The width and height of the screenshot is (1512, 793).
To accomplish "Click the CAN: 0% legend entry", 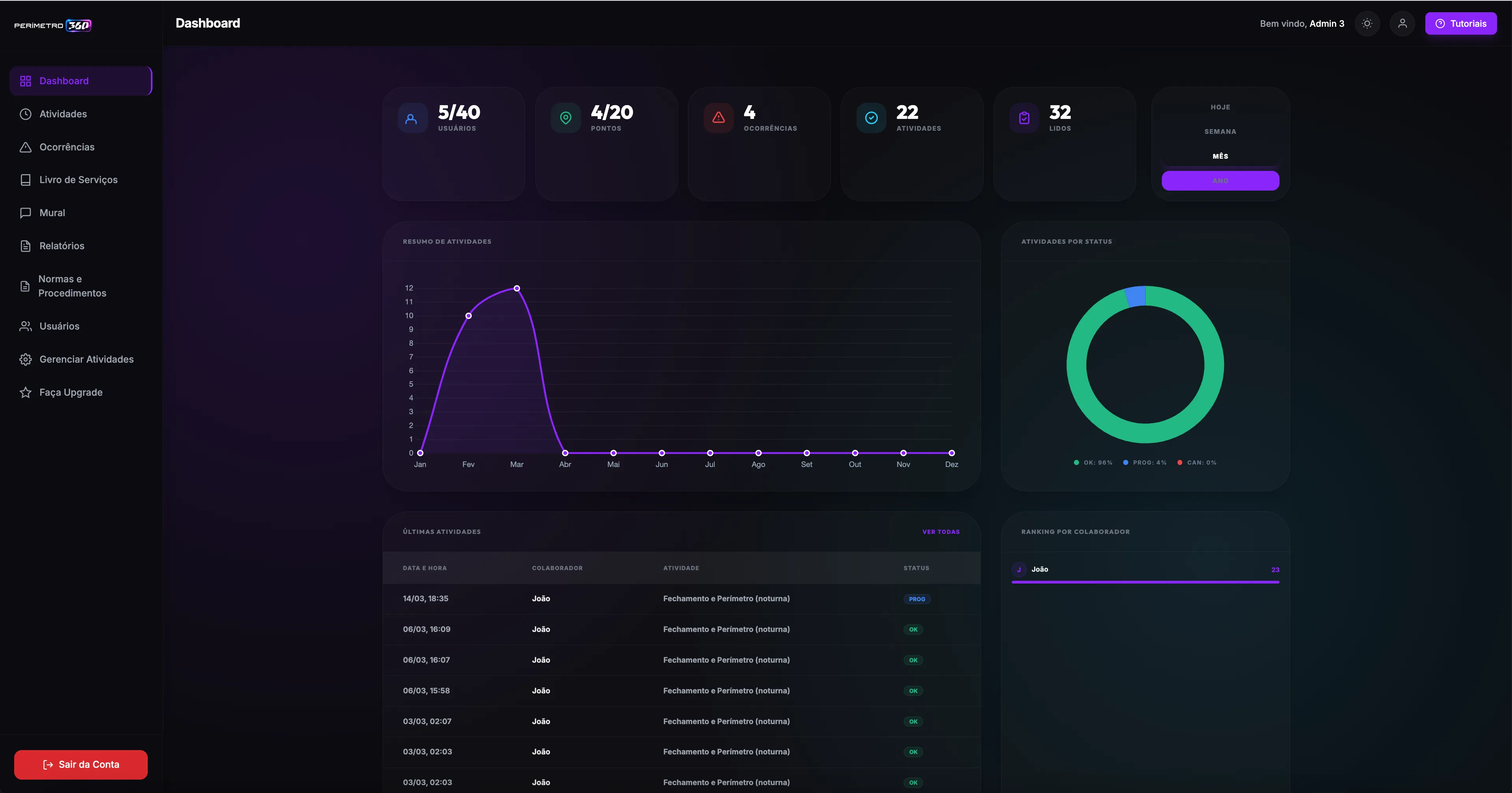I will tap(1197, 463).
